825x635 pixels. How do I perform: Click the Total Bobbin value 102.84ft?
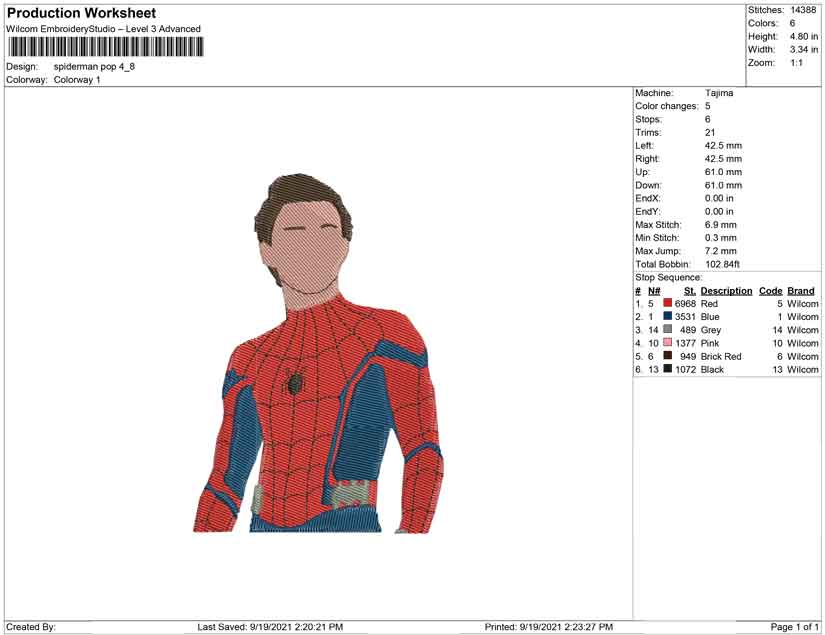pos(722,264)
